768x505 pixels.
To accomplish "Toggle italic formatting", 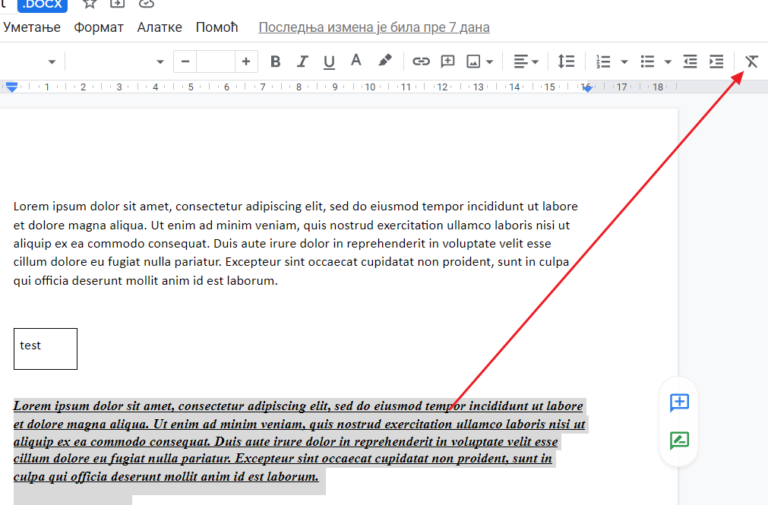I will 302,62.
